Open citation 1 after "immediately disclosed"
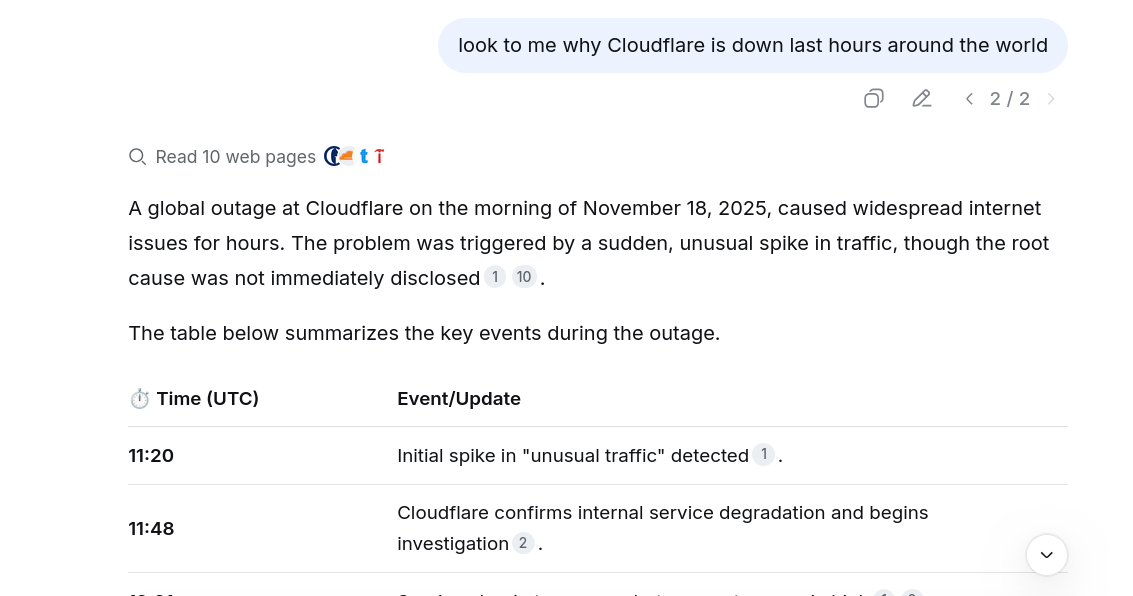This screenshot has width=1133, height=596. click(x=495, y=277)
